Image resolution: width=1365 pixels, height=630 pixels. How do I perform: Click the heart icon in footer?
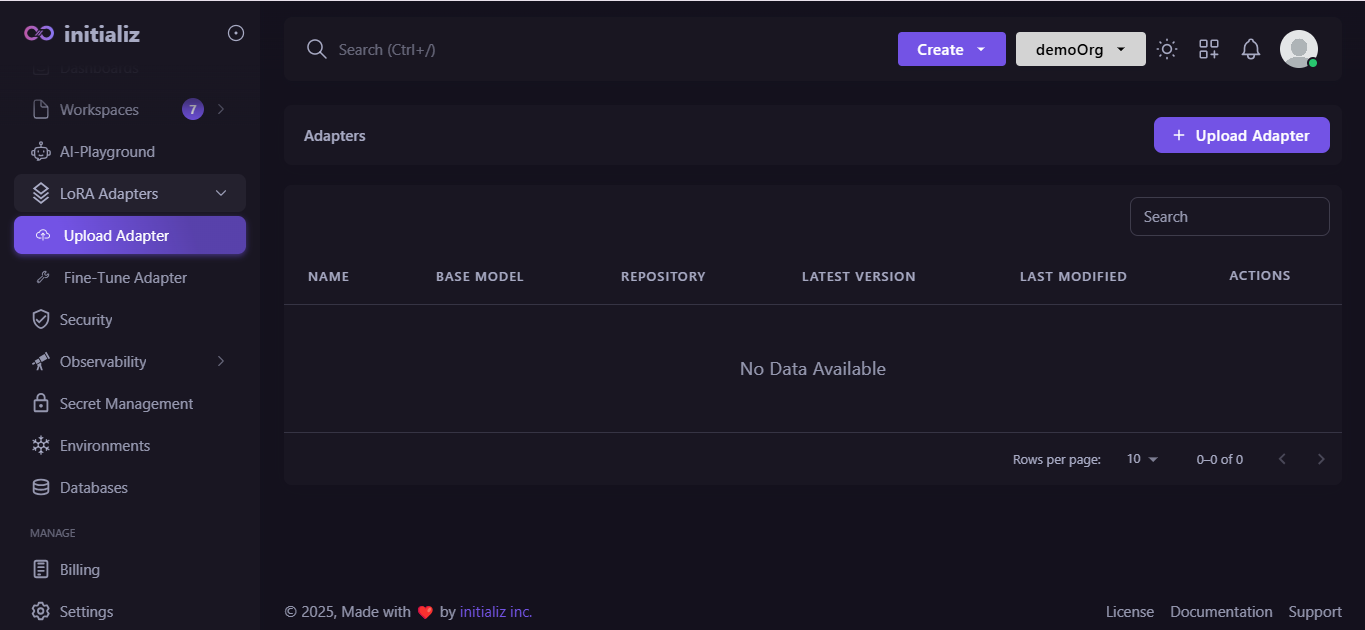pos(425,612)
